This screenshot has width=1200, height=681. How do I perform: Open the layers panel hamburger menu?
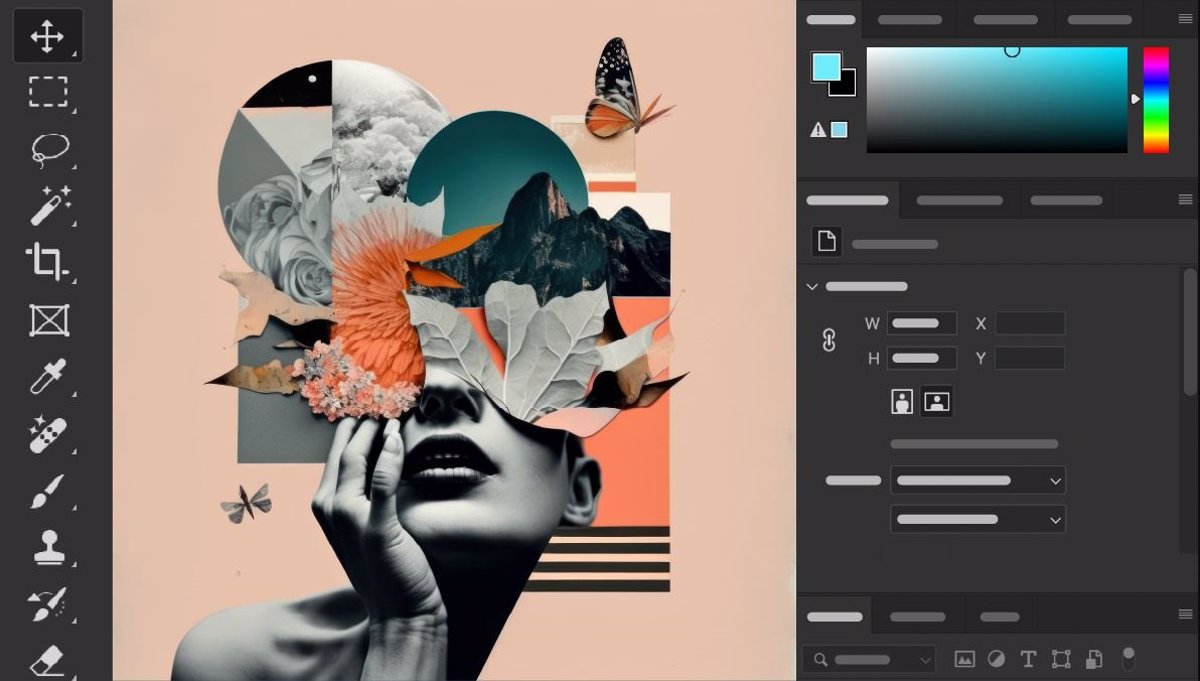pos(1185,617)
